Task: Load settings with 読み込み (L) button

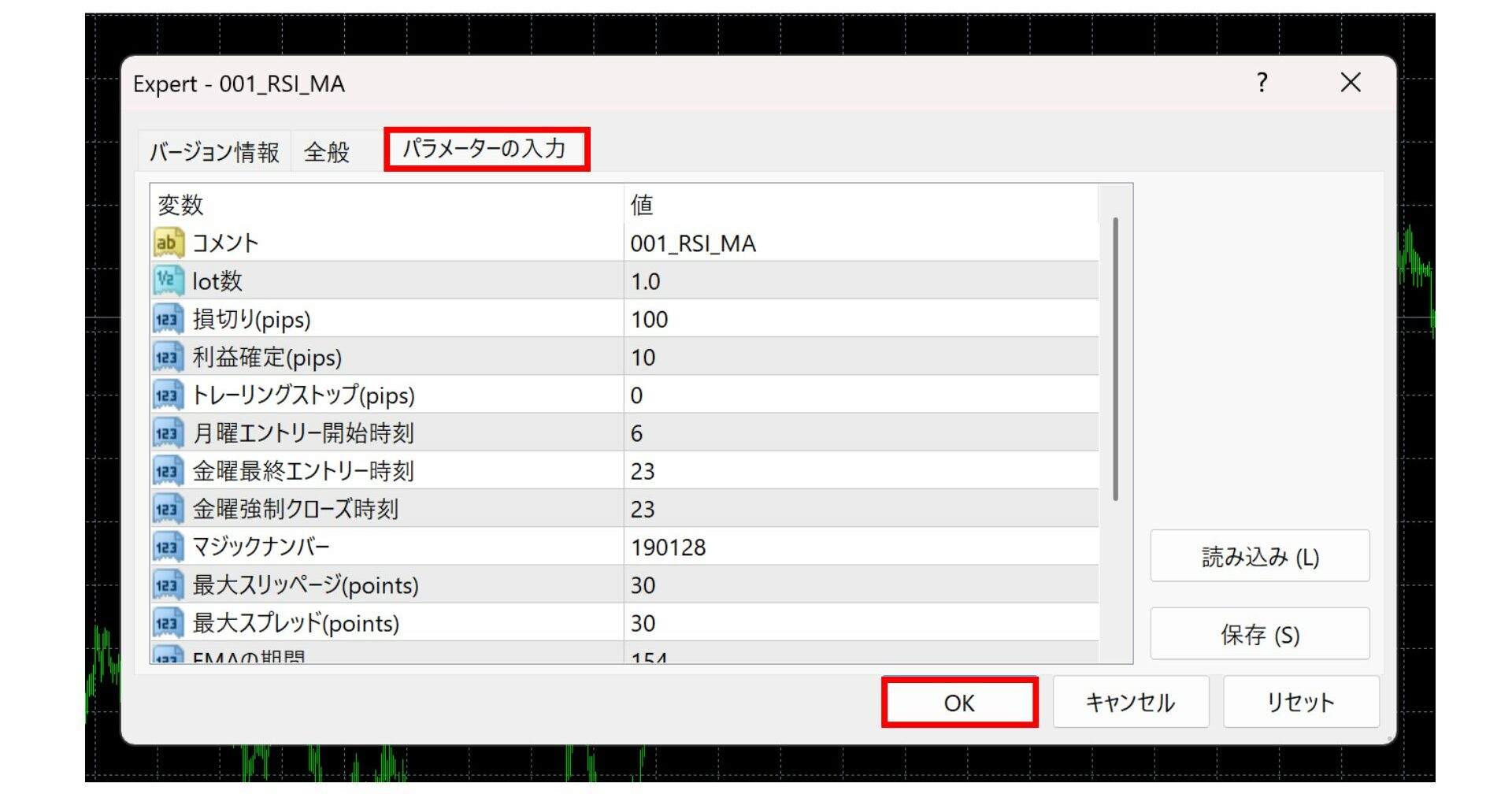Action: coord(1259,557)
